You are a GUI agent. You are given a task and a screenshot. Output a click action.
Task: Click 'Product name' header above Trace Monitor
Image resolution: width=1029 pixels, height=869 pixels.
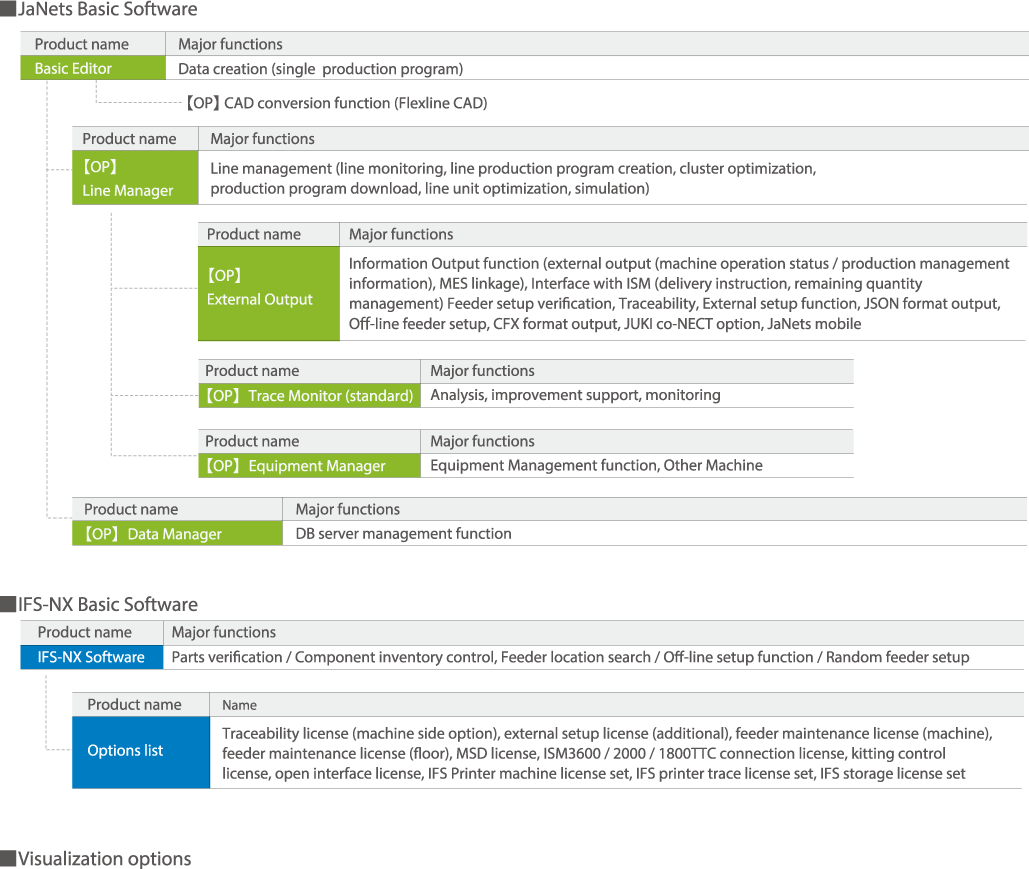252,371
